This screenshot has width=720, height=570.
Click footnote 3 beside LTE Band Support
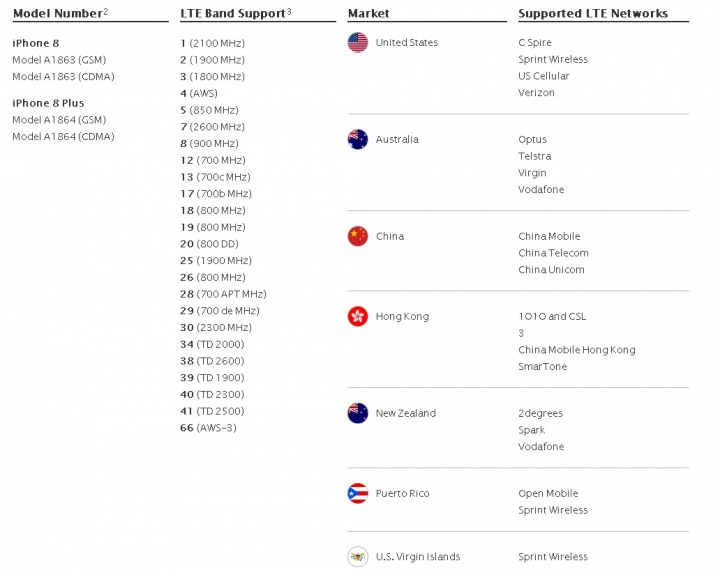(x=289, y=11)
